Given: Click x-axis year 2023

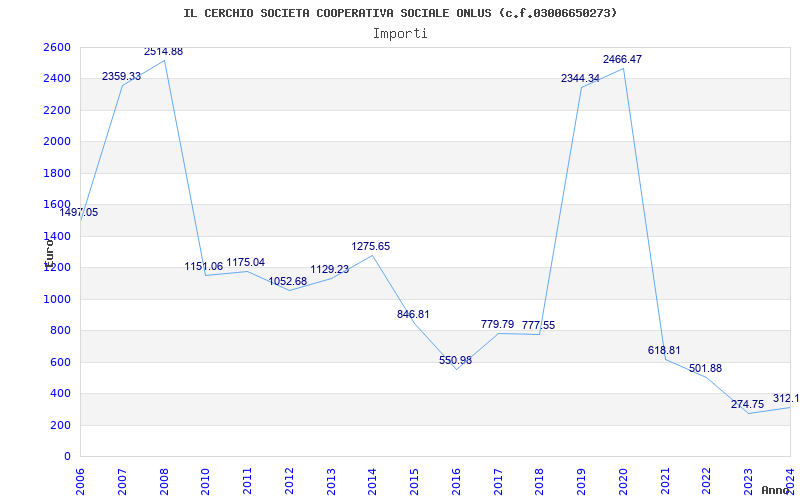Looking at the screenshot, I should tap(748, 482).
